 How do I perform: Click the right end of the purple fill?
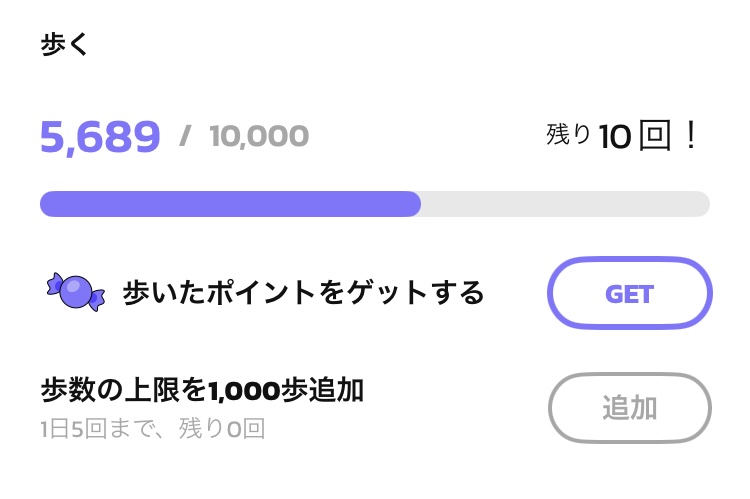click(414, 204)
